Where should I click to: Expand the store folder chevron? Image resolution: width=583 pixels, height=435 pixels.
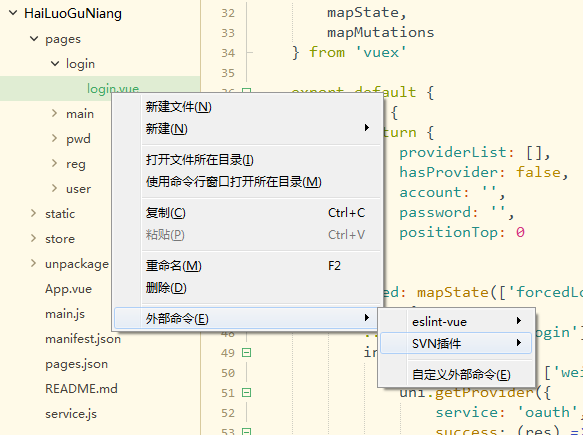coord(34,238)
